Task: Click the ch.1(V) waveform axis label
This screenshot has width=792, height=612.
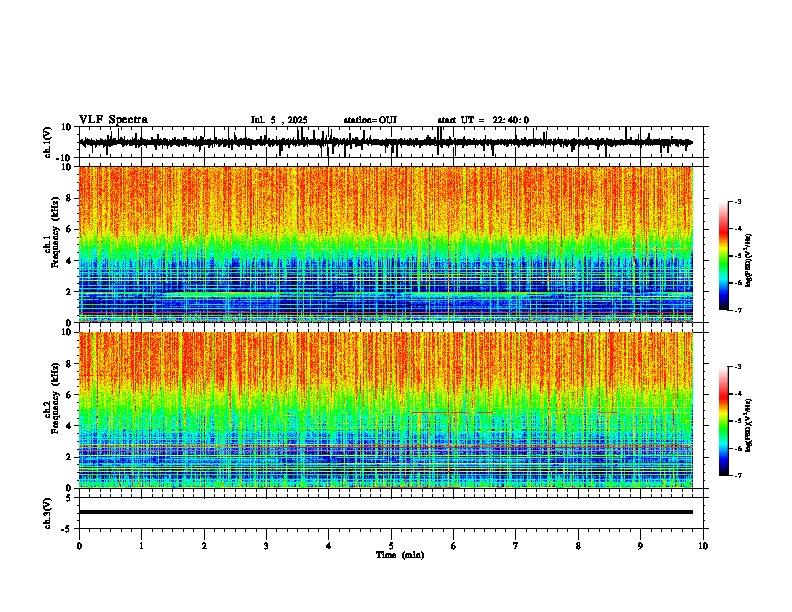Action: coord(48,142)
